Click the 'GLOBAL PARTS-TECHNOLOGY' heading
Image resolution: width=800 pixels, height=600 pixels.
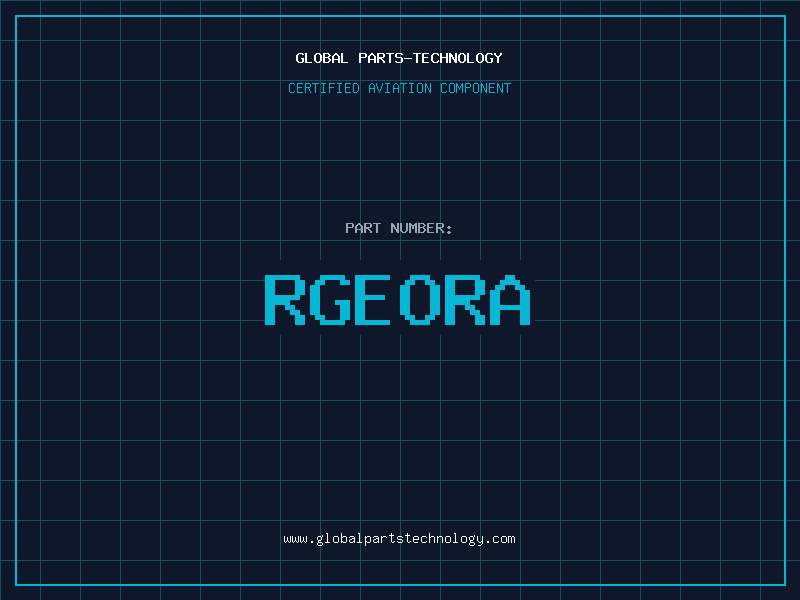(x=399, y=58)
